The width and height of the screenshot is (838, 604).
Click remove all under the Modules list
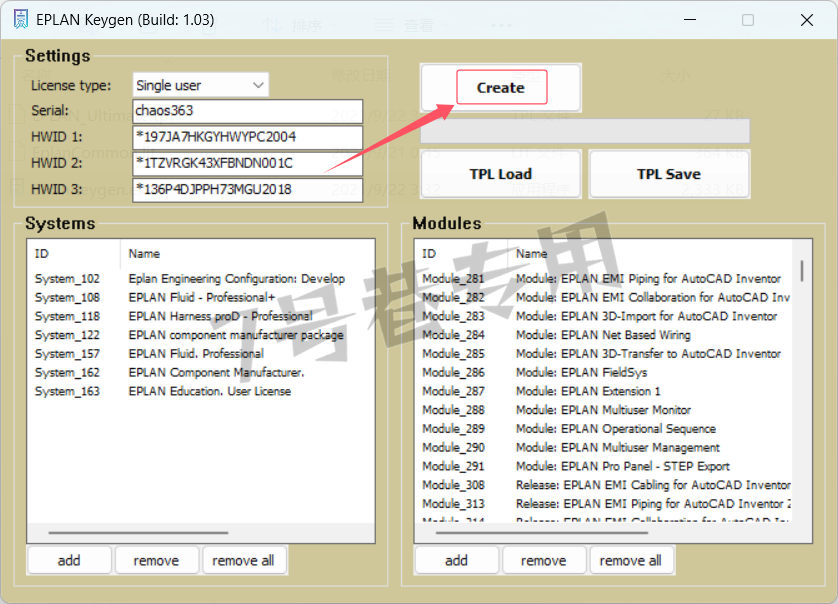(x=631, y=560)
